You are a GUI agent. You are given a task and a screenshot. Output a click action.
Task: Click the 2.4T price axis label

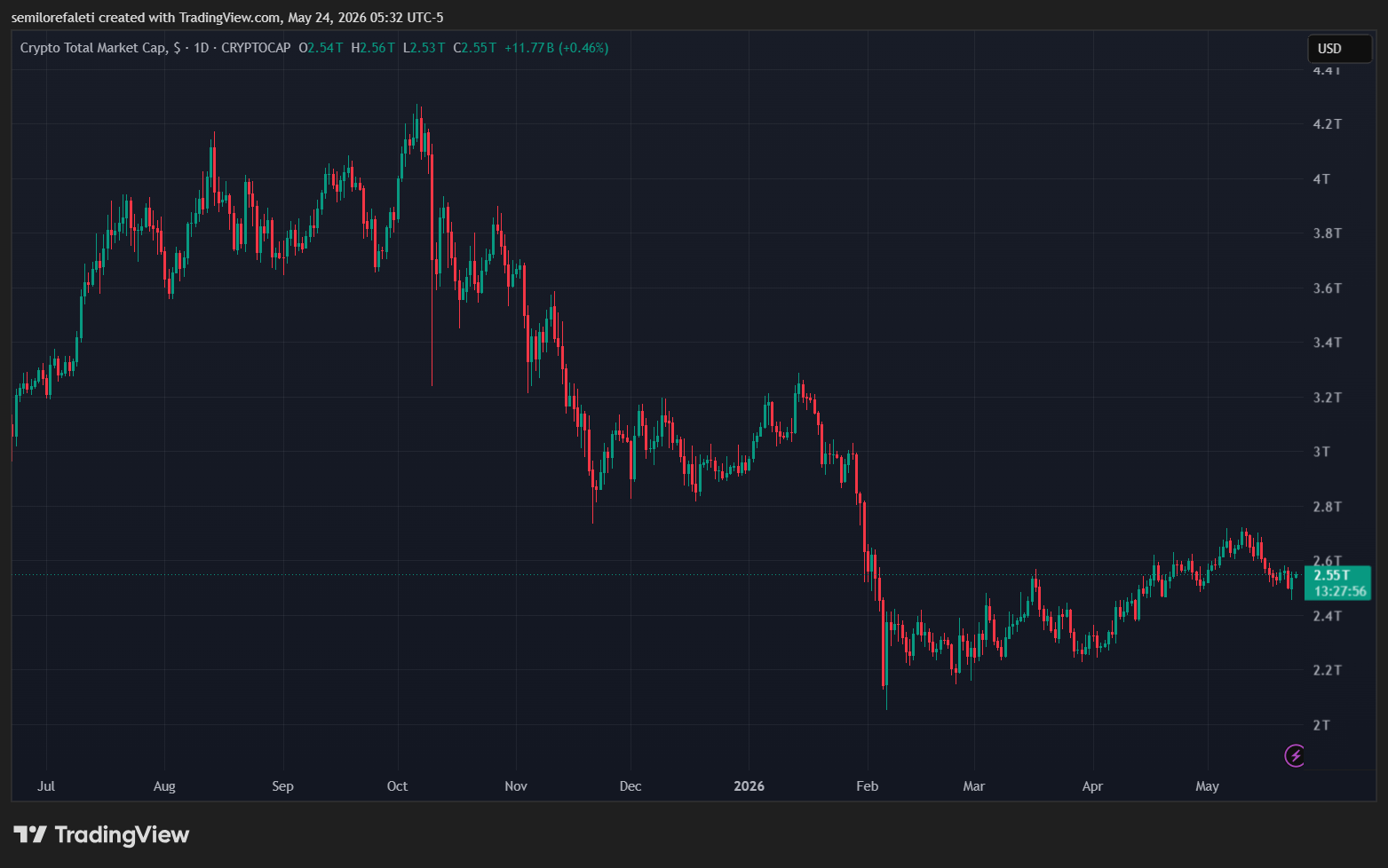[1327, 616]
